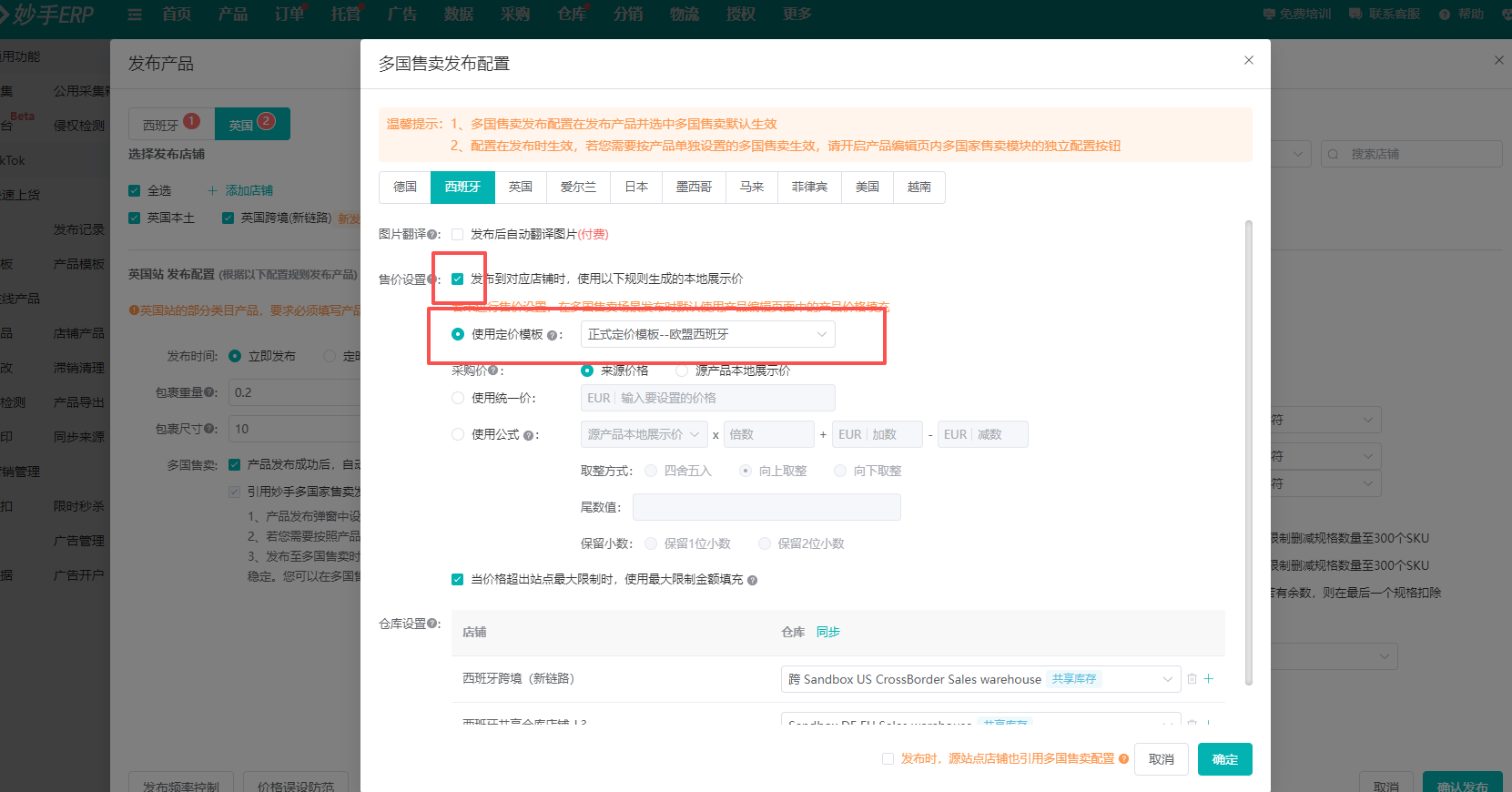1512x792 pixels.
Task: Click the plus icon in 西班牙跨境 warehouse row
Action: pos(1209,679)
